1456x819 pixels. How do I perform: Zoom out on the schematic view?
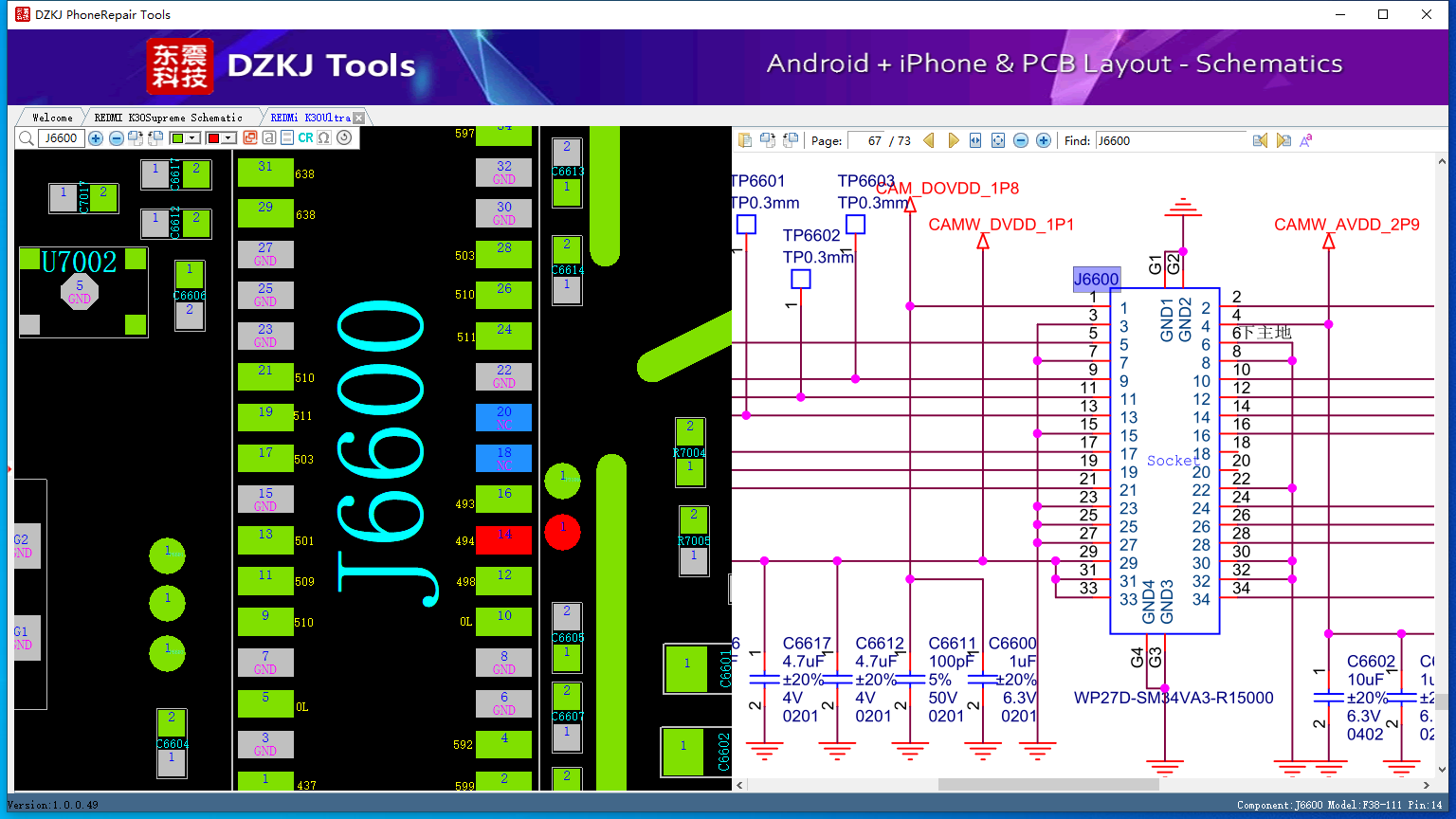[1021, 140]
